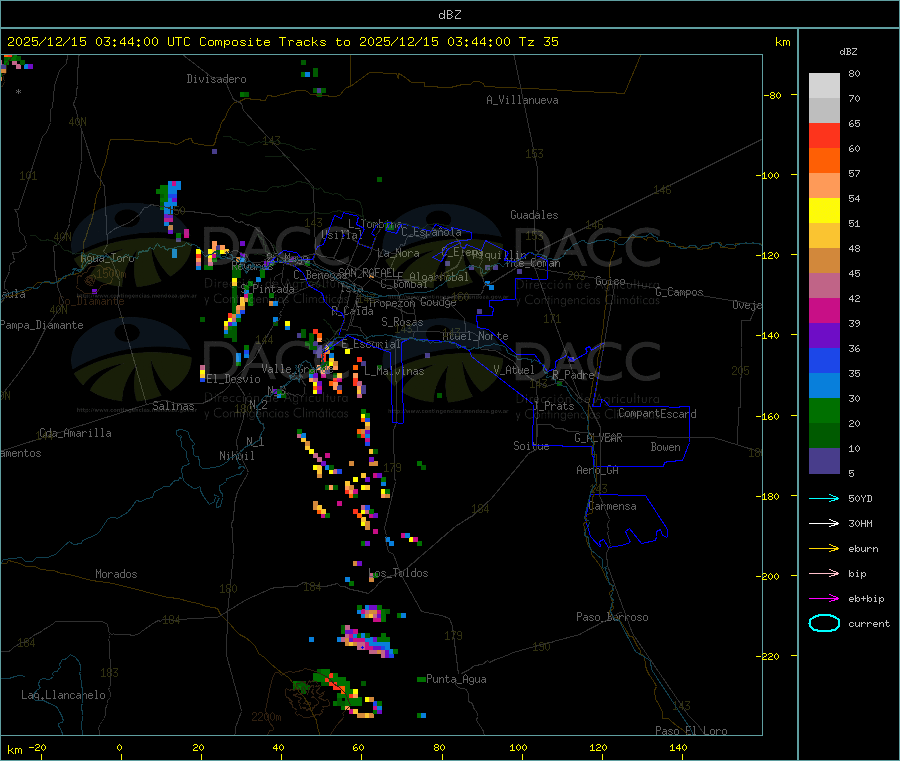The width and height of the screenshot is (900, 761).
Task: Click the red 60–65 dBZ color swatch
Action: coord(824,135)
